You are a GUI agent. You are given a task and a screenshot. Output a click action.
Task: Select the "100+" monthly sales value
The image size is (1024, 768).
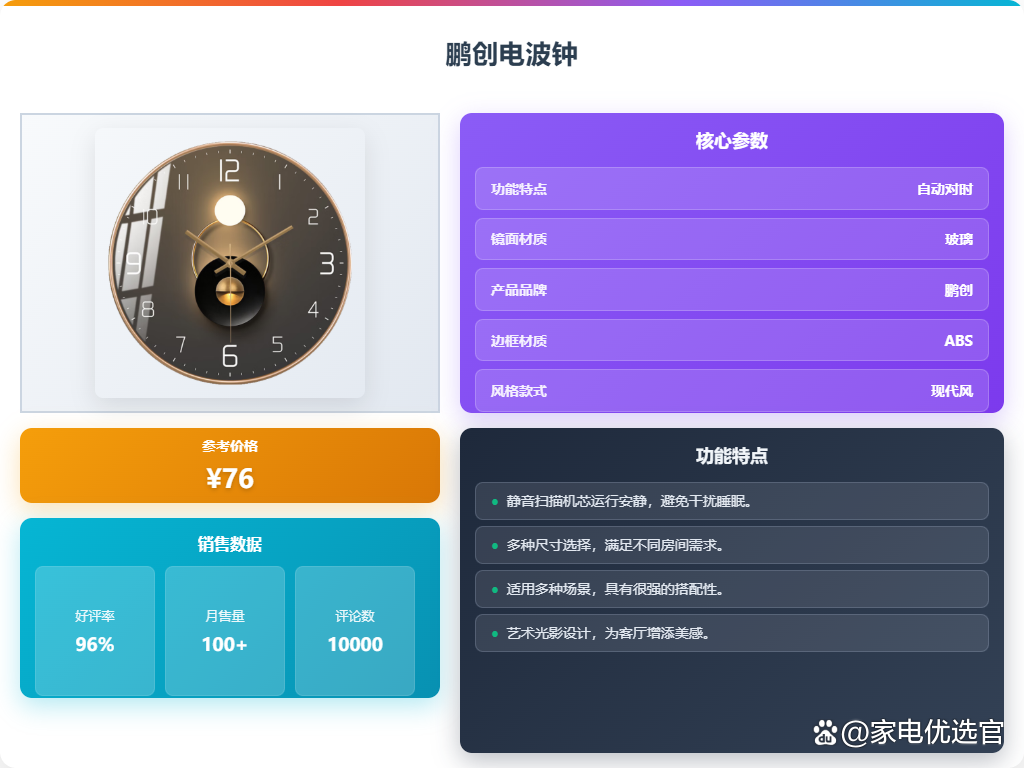[x=225, y=645]
